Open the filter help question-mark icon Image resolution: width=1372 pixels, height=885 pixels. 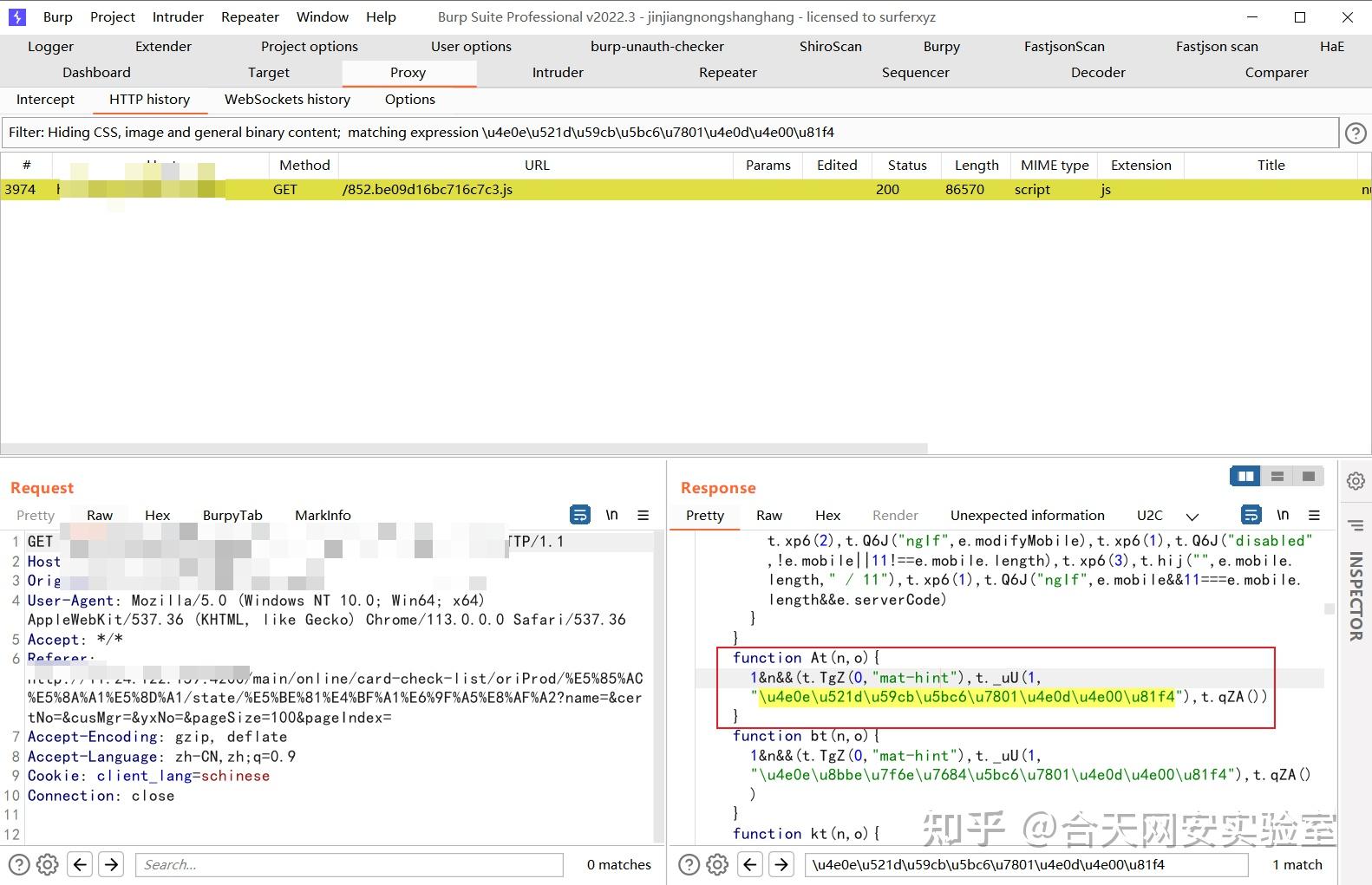1356,133
